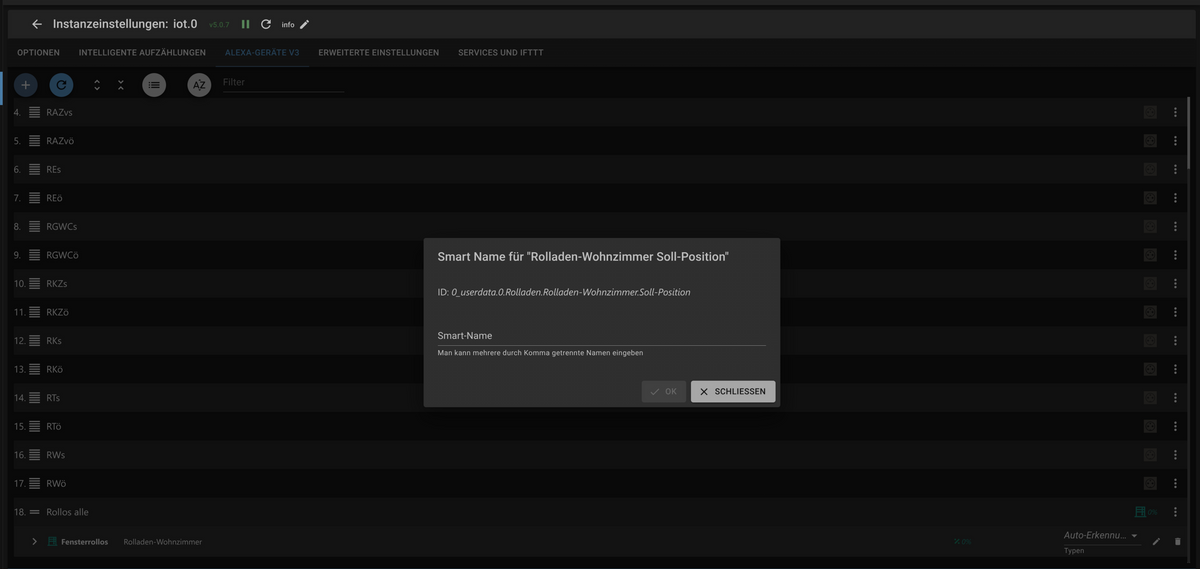
Task: Open three-dot menu for RKs row
Action: pos(1176,340)
